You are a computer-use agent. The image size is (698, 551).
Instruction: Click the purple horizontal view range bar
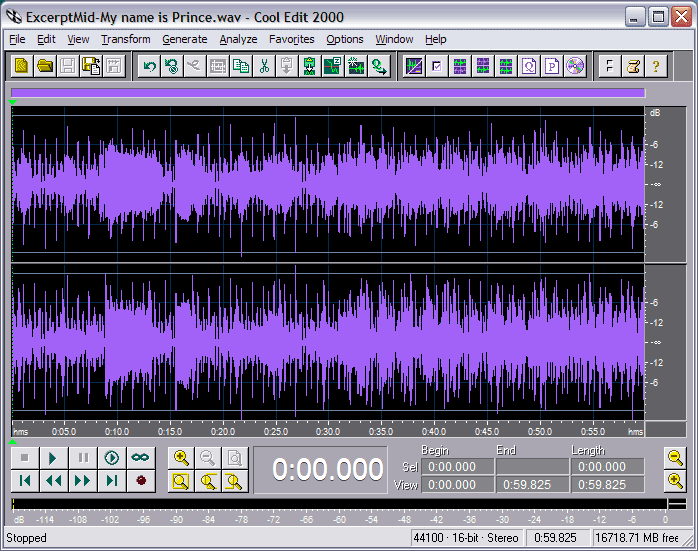click(x=328, y=93)
